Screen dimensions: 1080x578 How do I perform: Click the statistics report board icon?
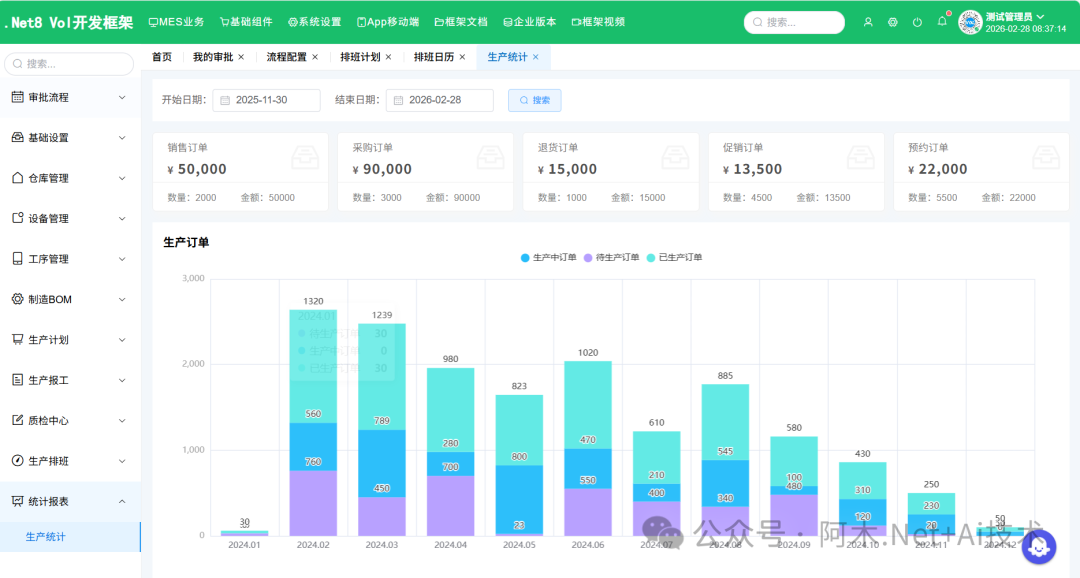click(x=17, y=501)
